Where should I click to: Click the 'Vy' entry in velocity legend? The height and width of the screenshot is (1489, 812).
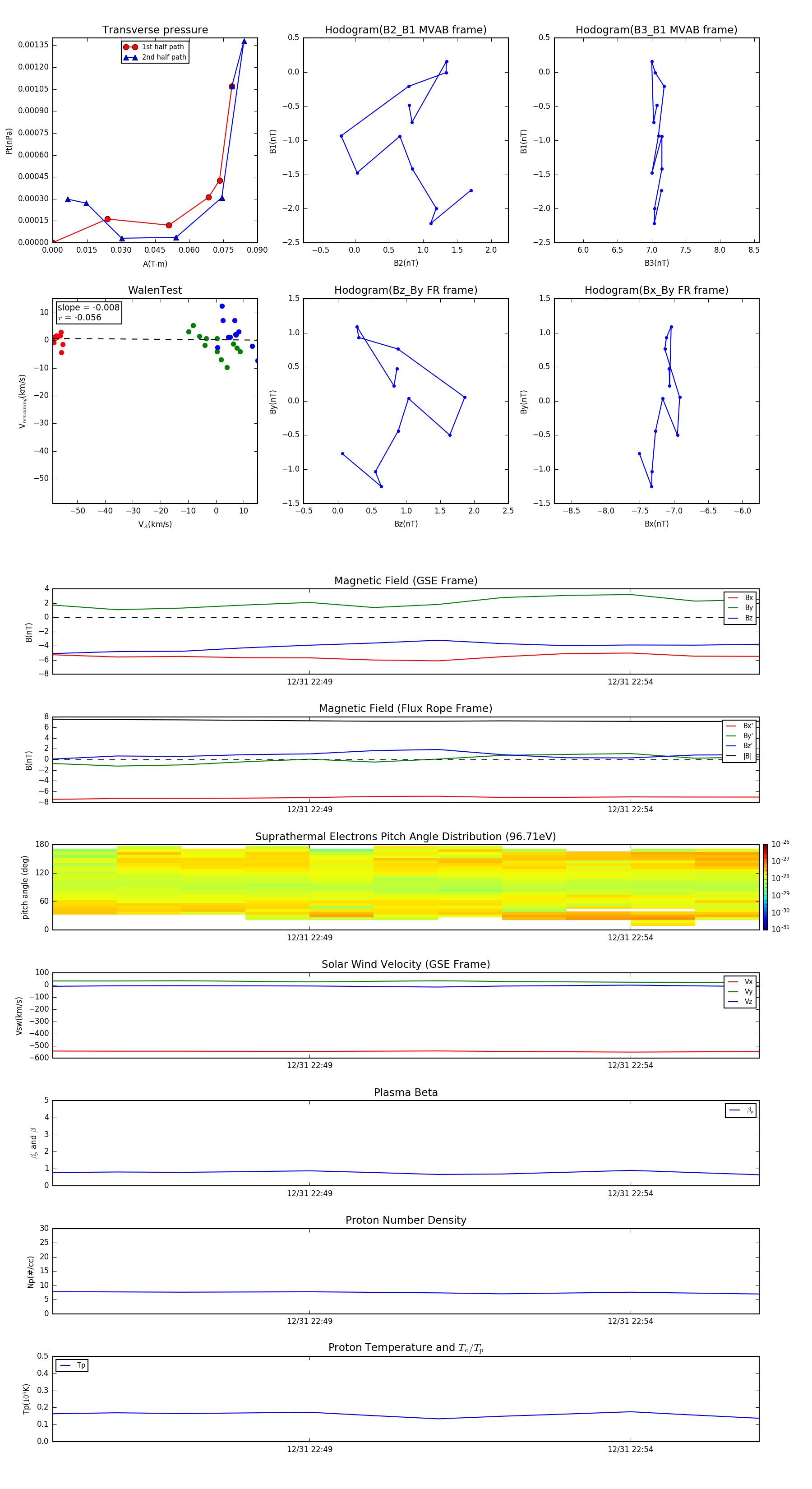click(740, 991)
